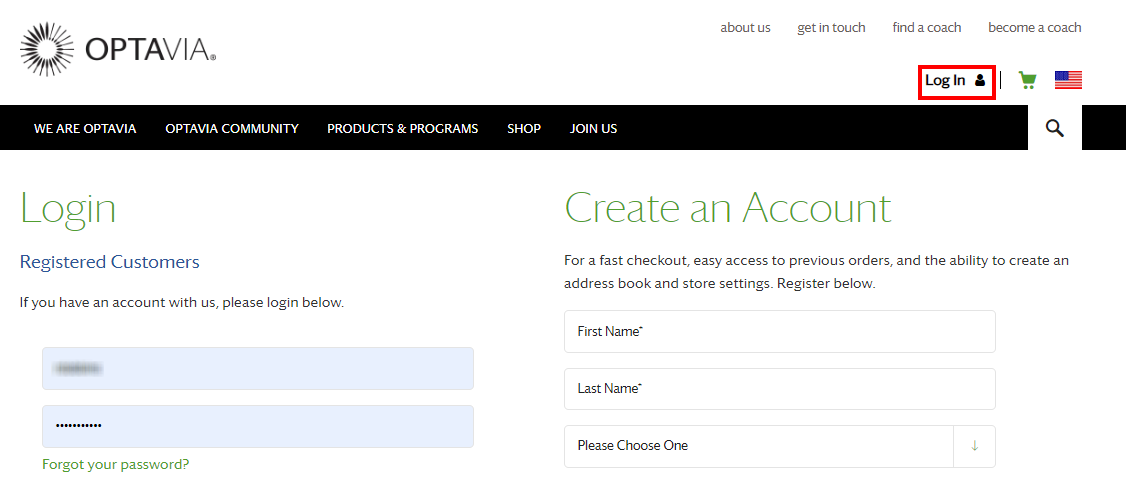The height and width of the screenshot is (479, 1126).
Task: Open the find a coach link
Action: tap(926, 27)
